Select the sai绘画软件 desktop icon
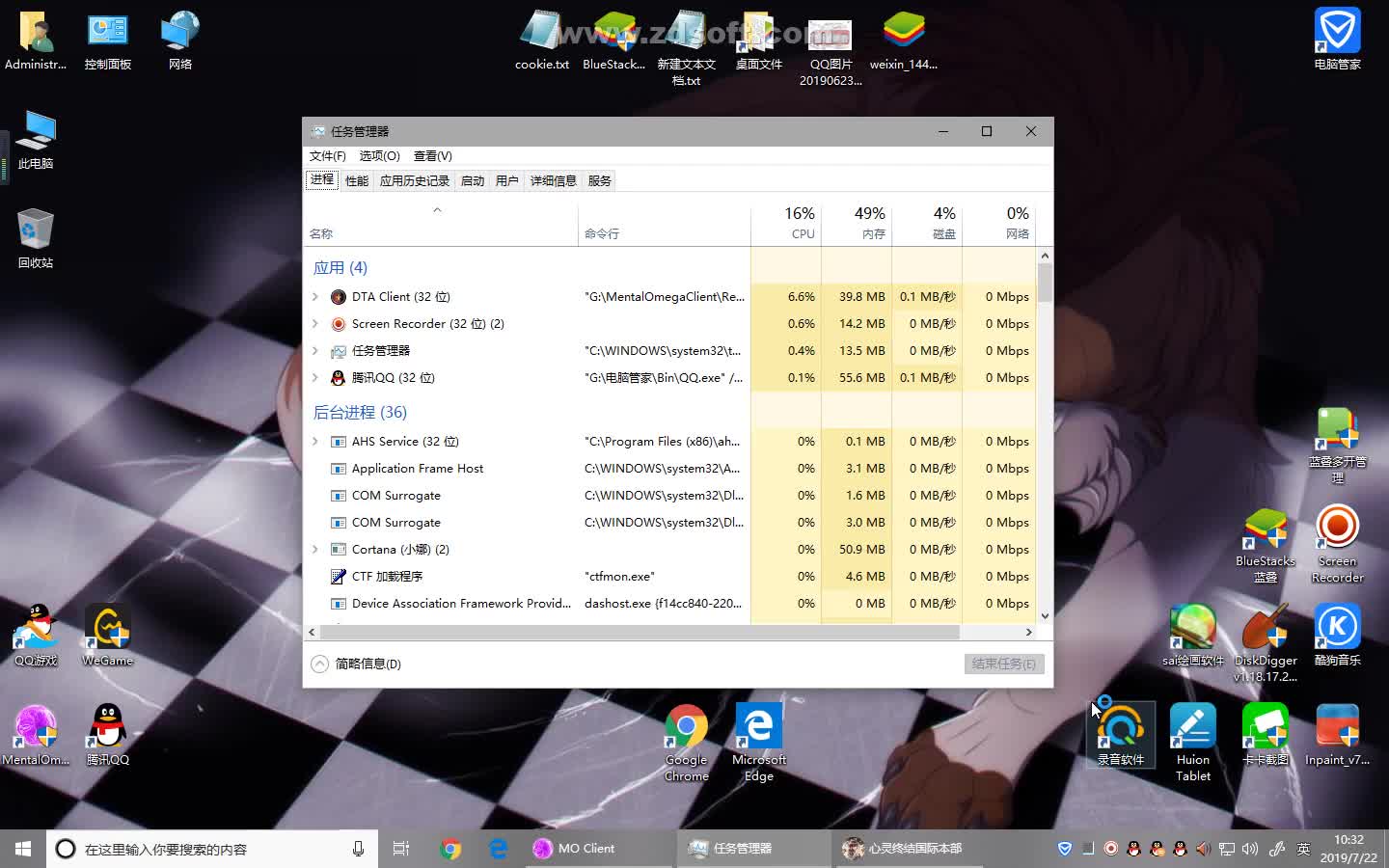 1193,636
